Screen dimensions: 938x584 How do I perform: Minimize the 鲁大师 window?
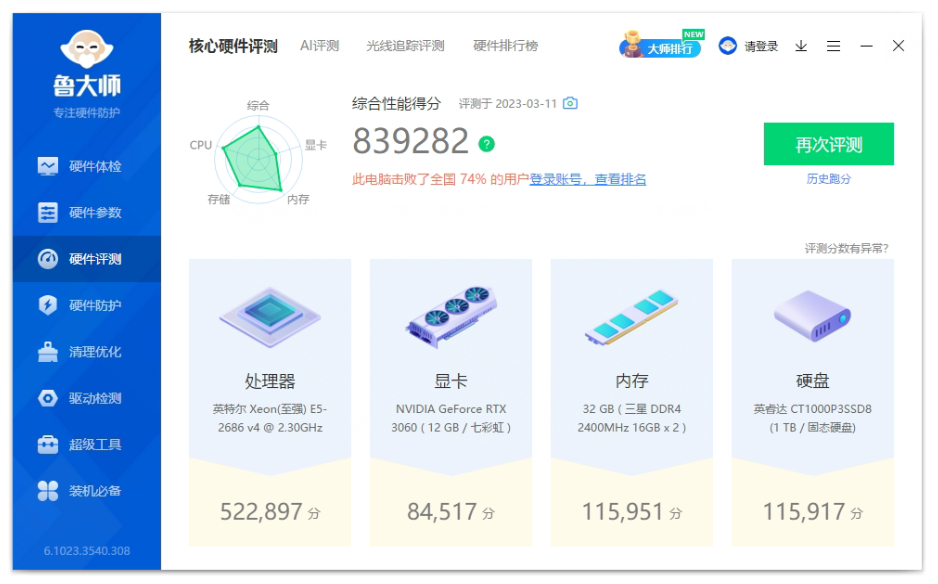click(x=866, y=46)
